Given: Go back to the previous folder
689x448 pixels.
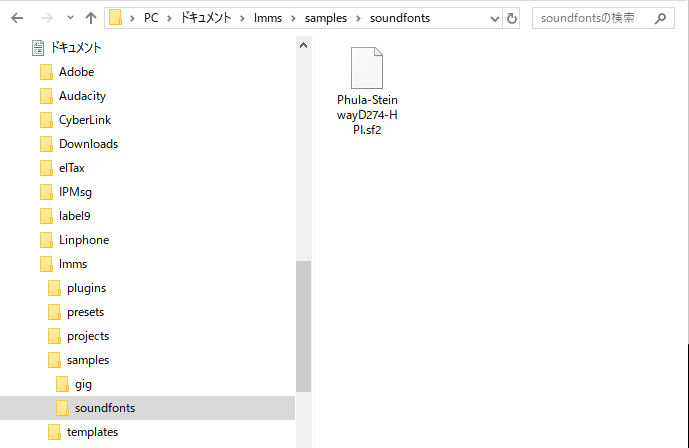Looking at the screenshot, I should pos(17,18).
